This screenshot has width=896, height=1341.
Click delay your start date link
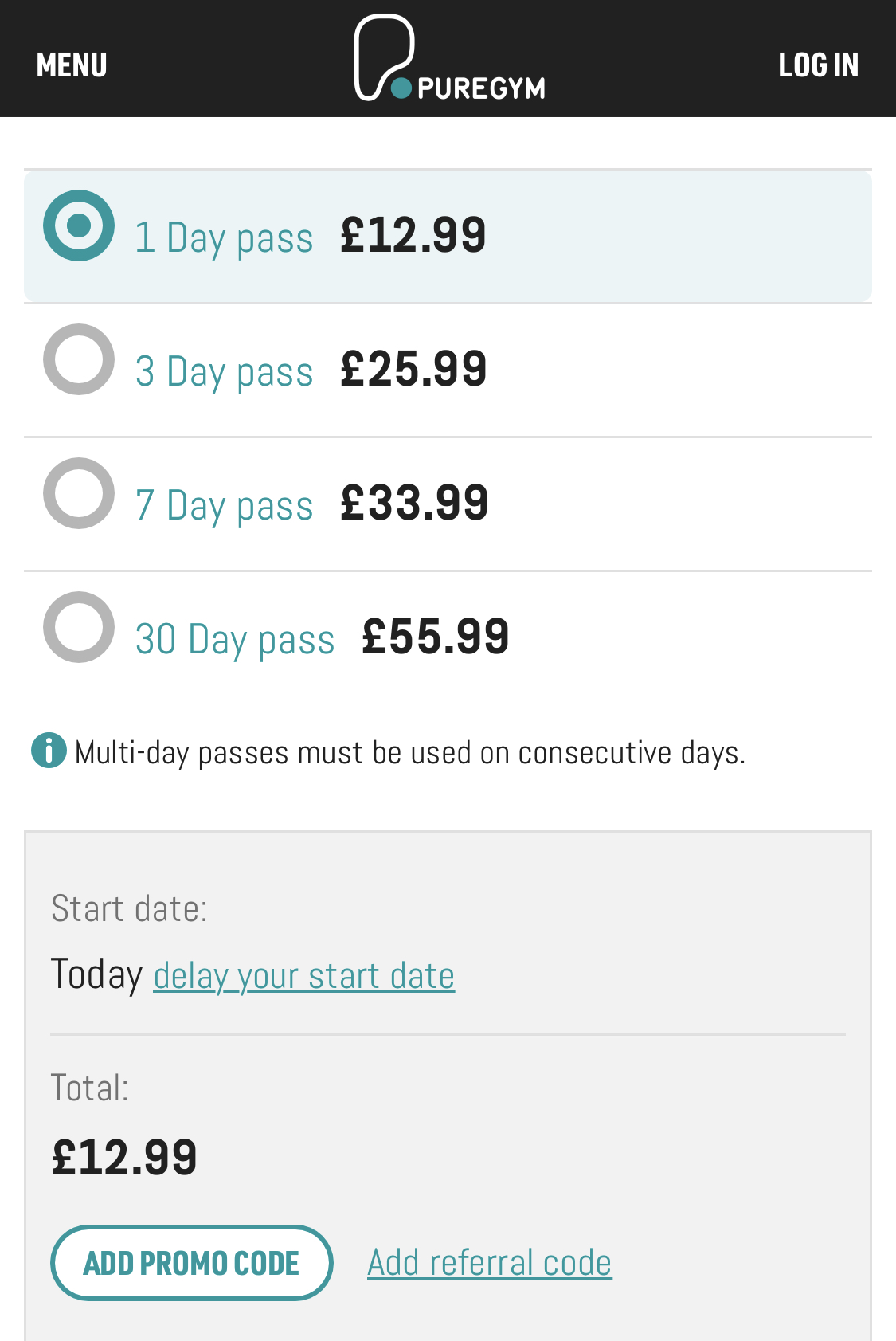coord(304,976)
